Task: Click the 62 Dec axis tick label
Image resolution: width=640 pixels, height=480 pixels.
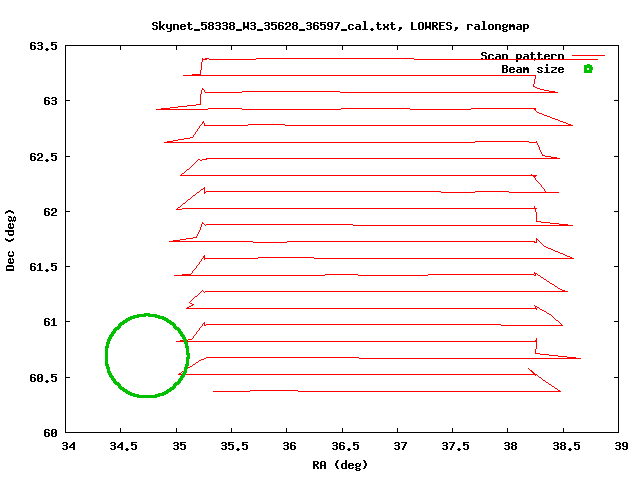Action: (50, 212)
